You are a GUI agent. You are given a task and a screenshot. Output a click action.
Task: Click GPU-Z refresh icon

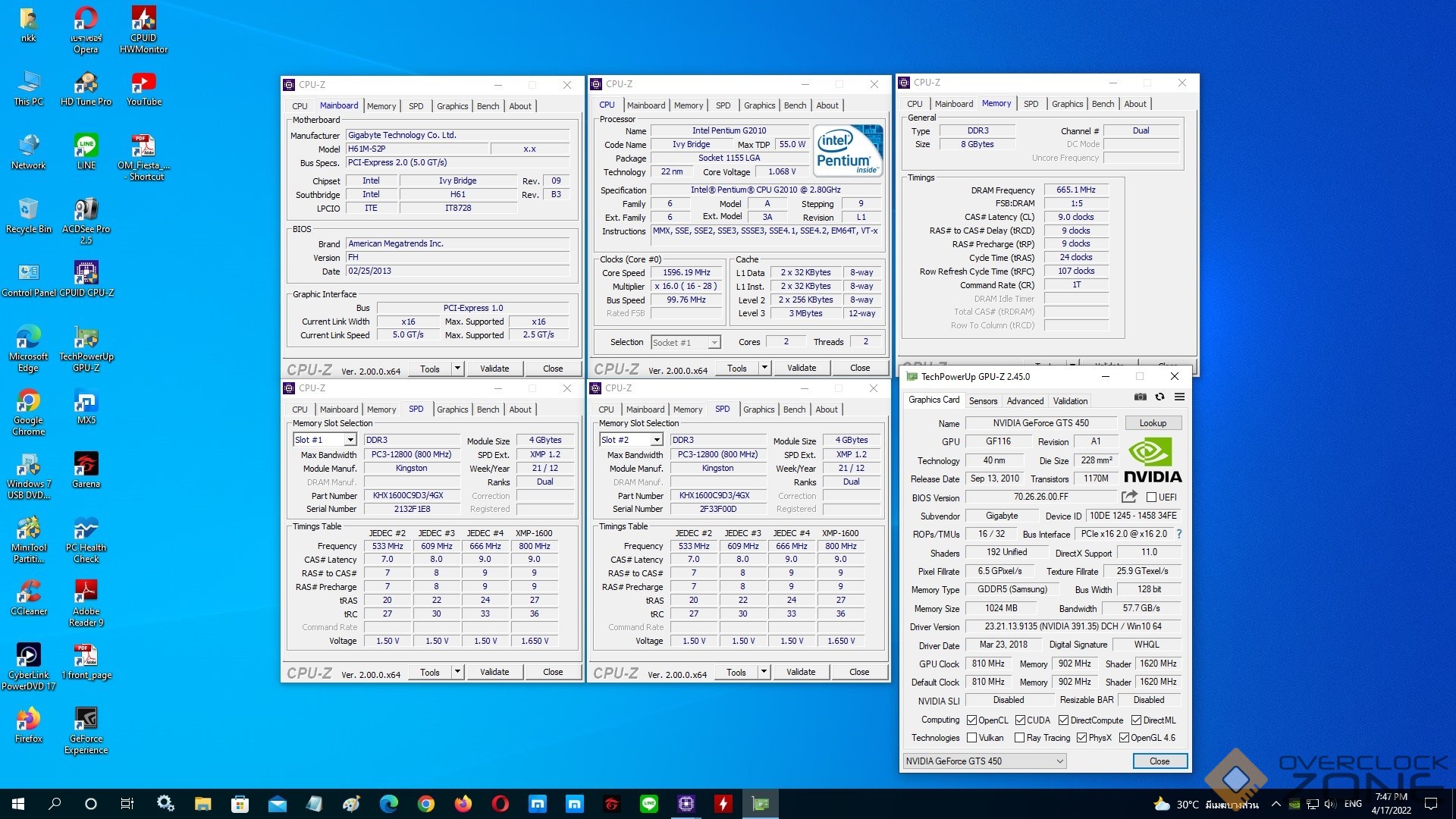[1159, 397]
